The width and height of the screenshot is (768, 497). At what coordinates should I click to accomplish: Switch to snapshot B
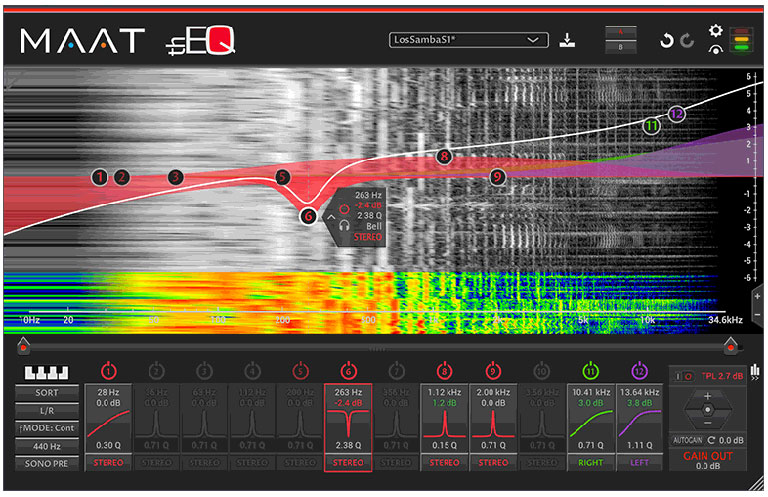621,47
